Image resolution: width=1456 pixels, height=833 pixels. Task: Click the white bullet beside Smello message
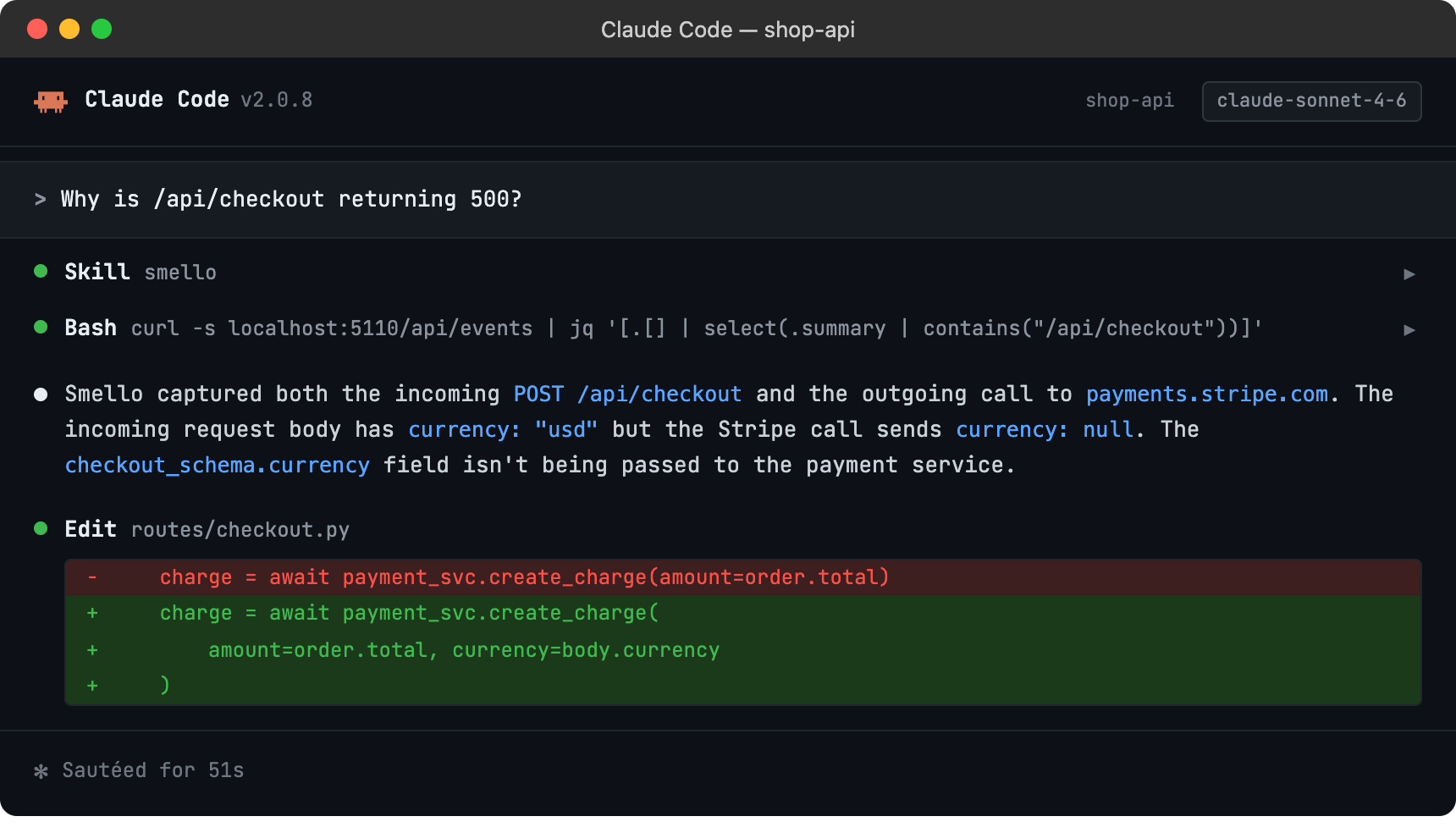(x=41, y=394)
